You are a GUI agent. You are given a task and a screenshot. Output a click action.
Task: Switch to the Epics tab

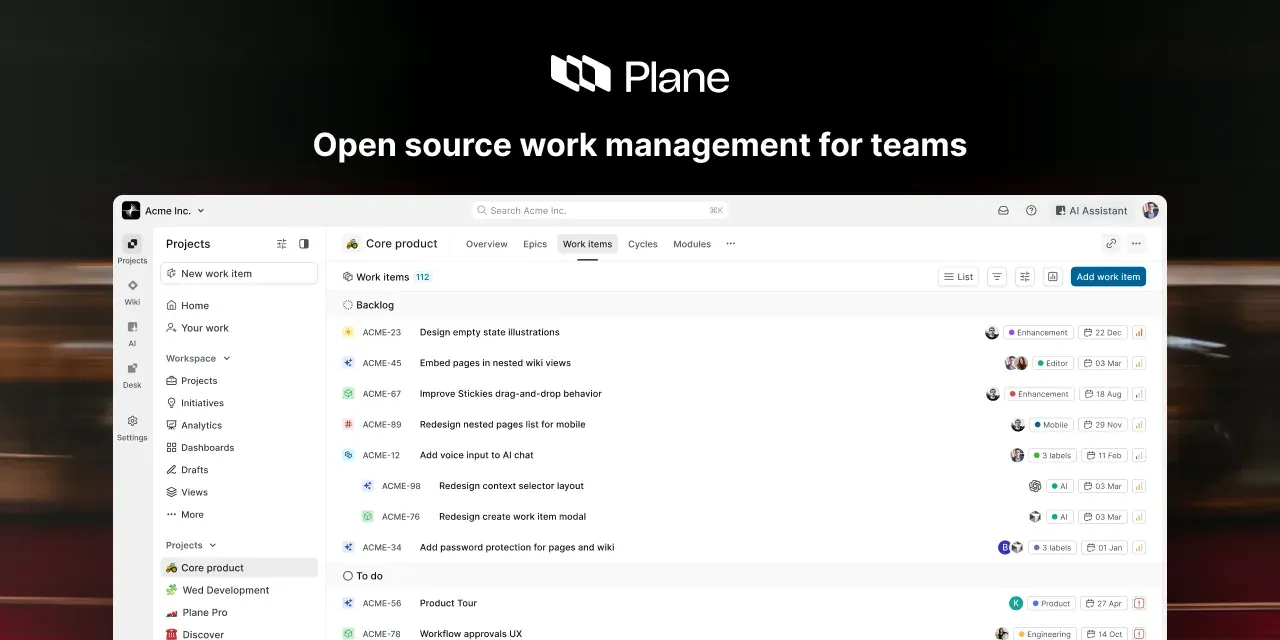pyautogui.click(x=535, y=244)
